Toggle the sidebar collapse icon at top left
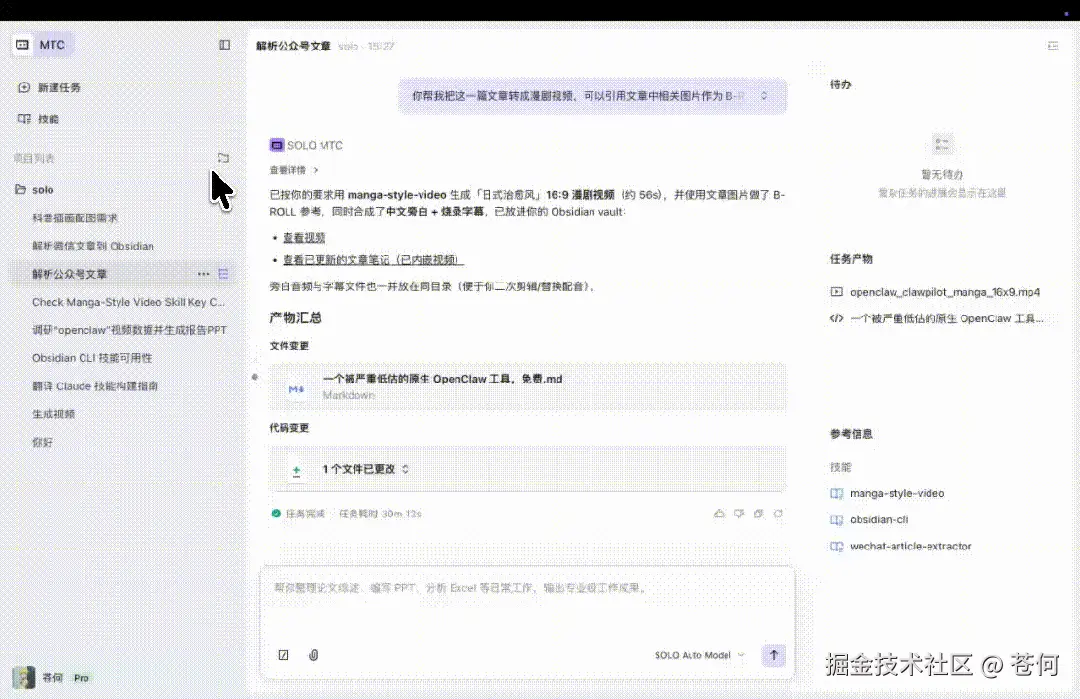The height and width of the screenshot is (699, 1080). 224,45
